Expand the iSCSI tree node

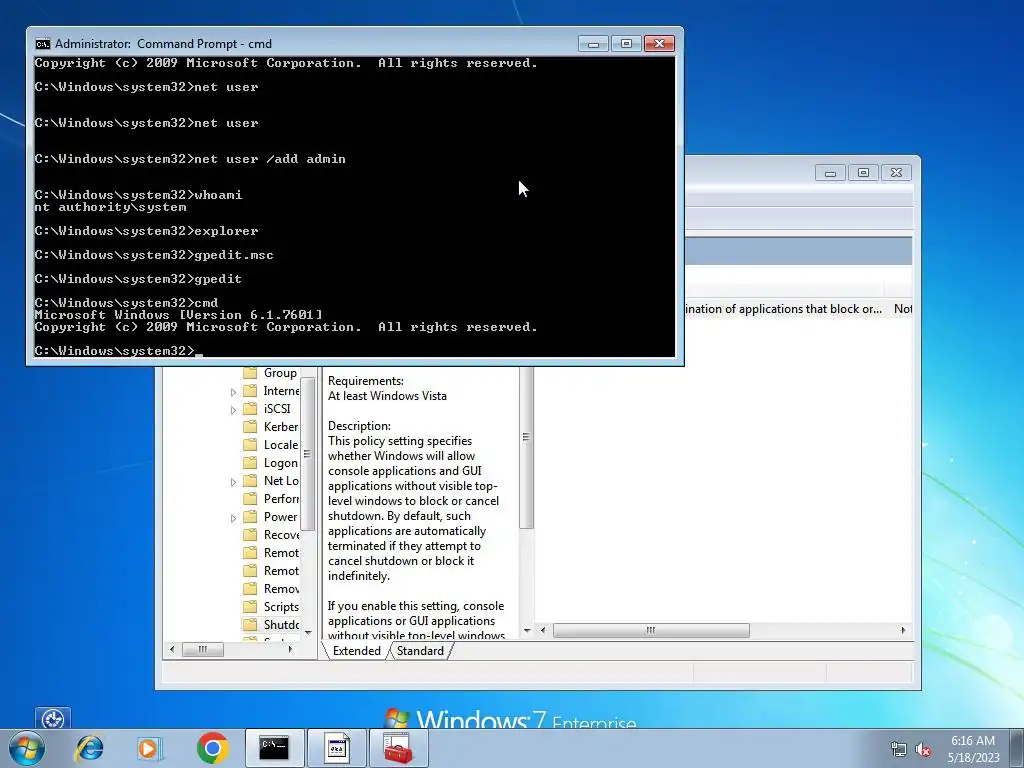(x=233, y=410)
